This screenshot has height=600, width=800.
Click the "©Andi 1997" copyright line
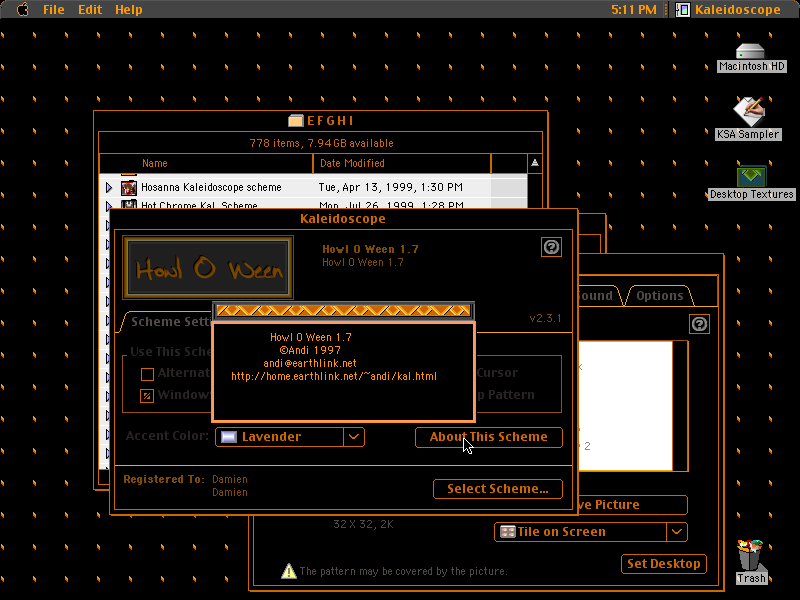point(310,350)
